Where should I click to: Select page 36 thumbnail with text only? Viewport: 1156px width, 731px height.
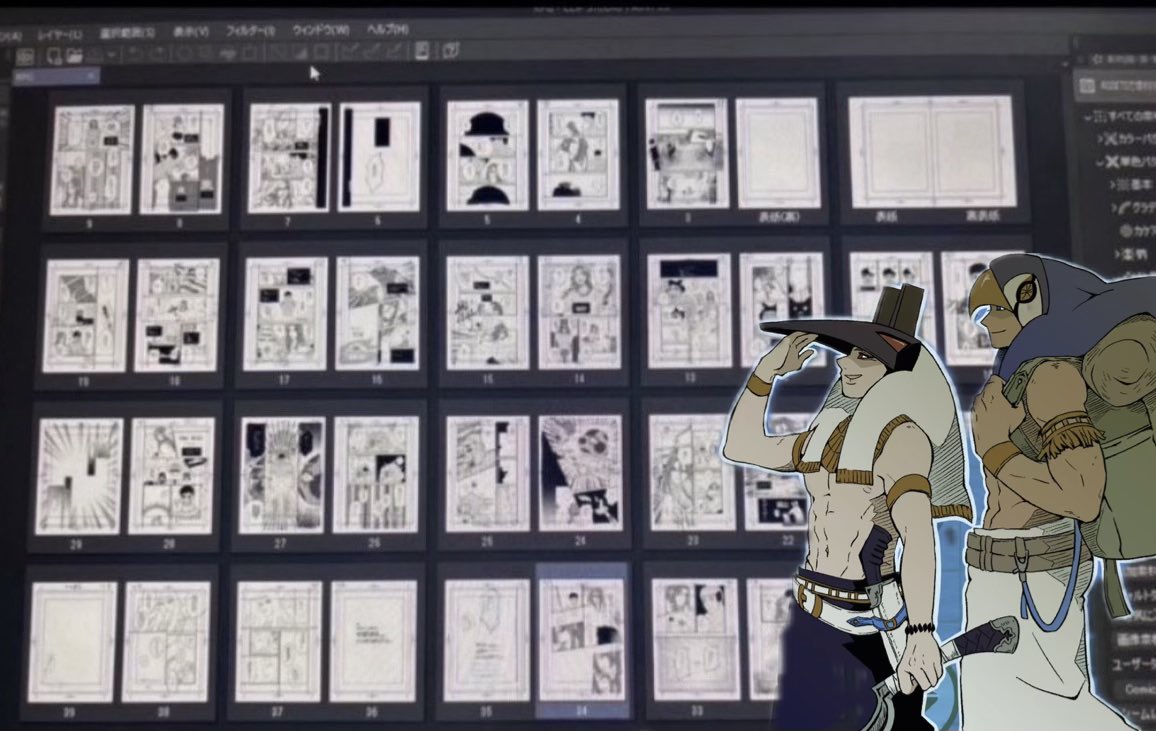(x=373, y=640)
